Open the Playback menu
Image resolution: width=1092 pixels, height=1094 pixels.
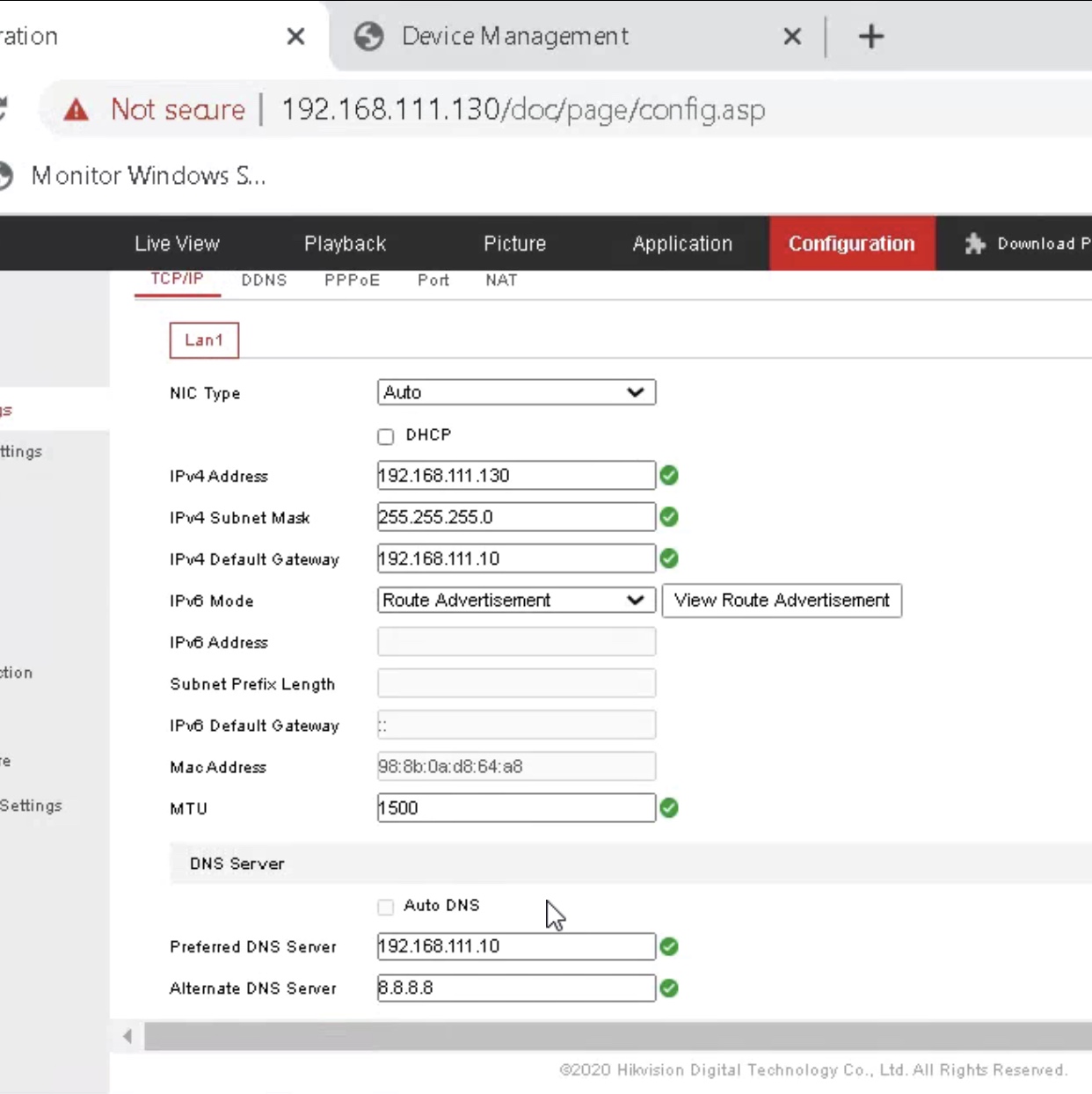345,244
